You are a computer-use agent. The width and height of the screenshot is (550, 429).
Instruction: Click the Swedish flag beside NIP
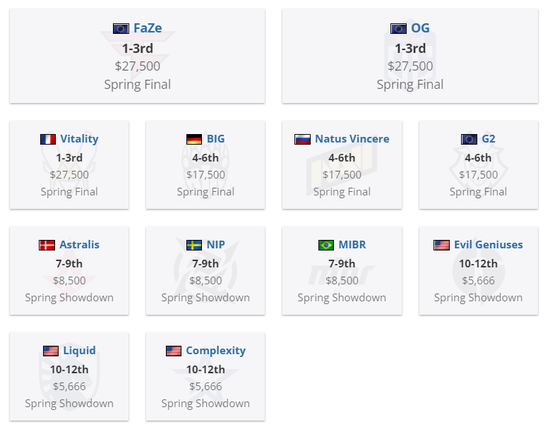click(x=194, y=245)
